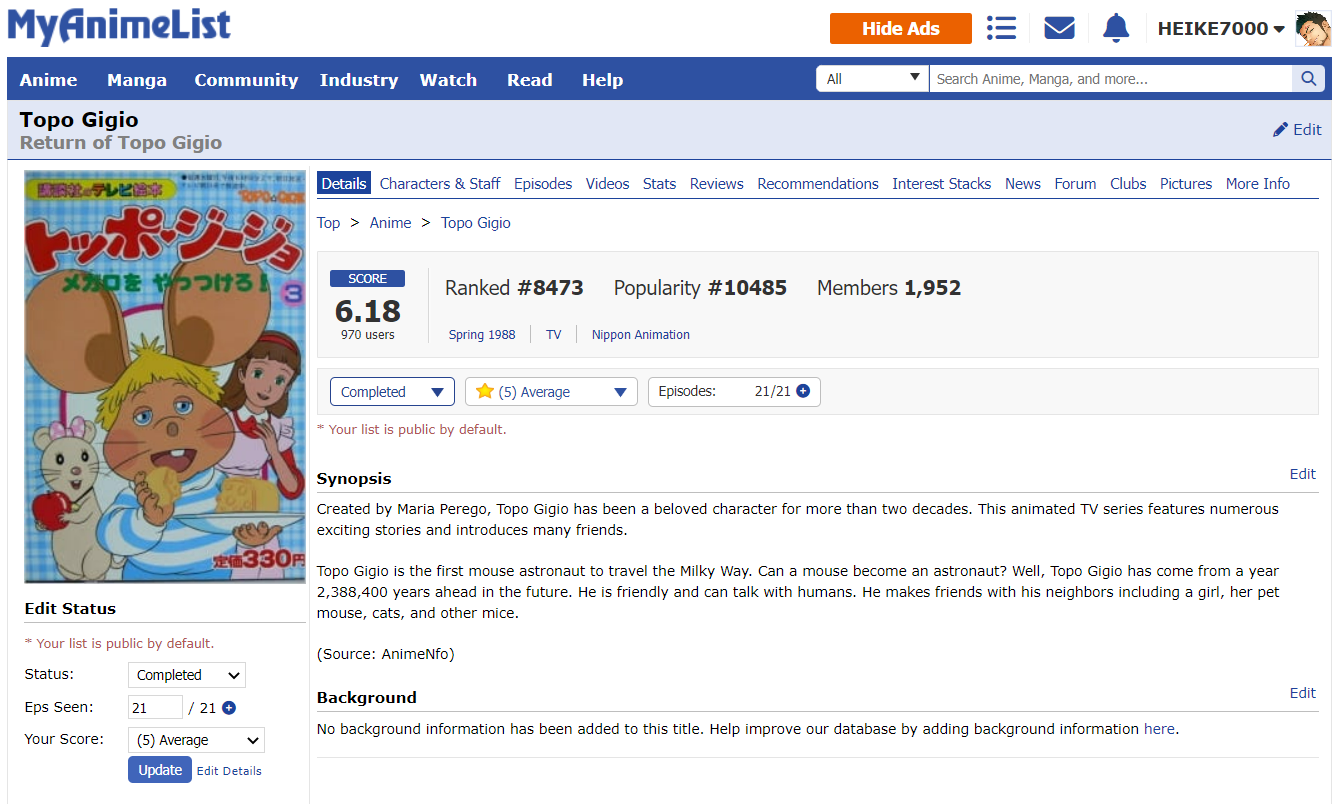Click plus icon beside Eps Seen field
Screen dimensions: 1338x804
point(229,708)
